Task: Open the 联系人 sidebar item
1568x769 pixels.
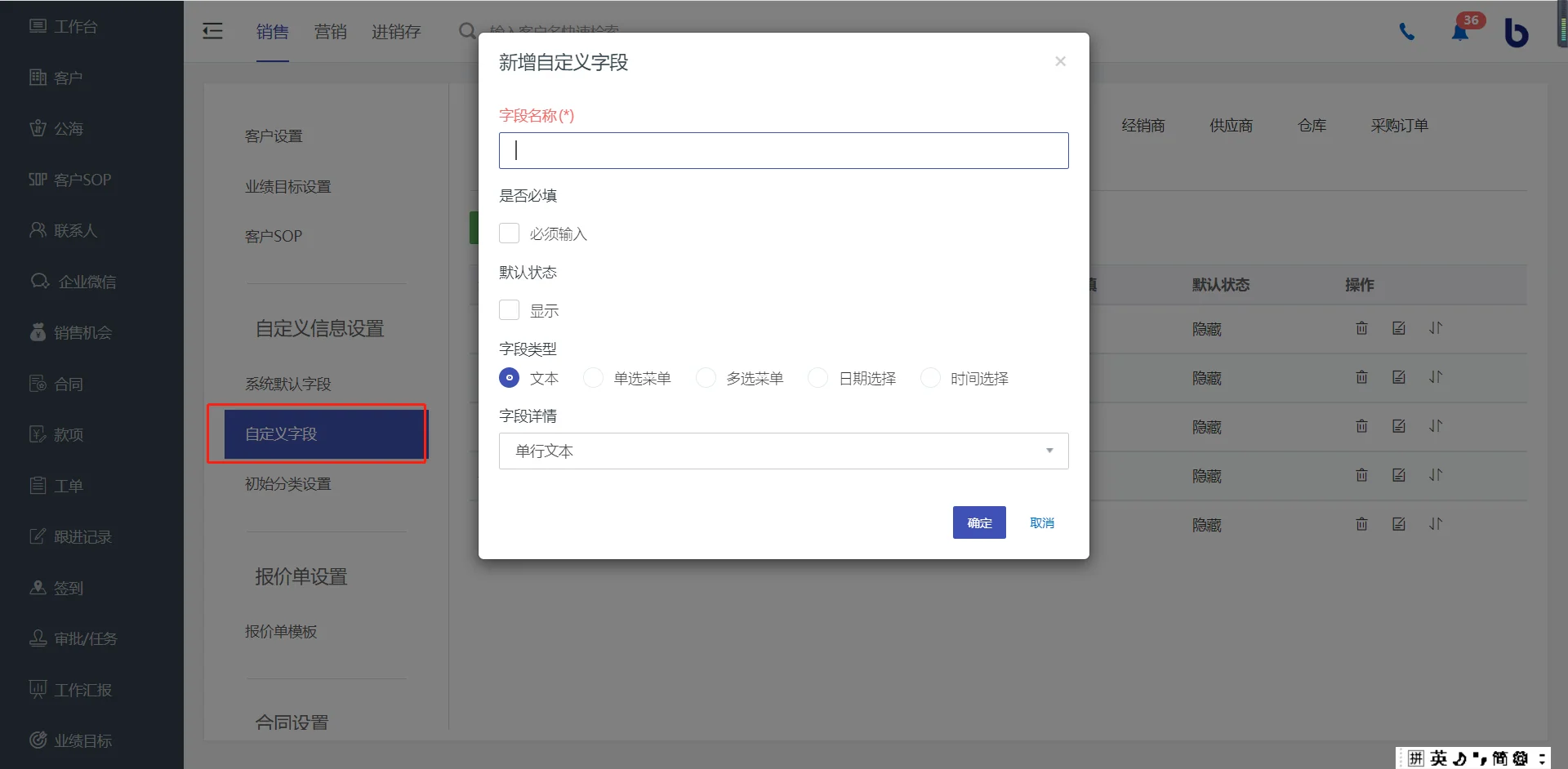Action: [64, 231]
